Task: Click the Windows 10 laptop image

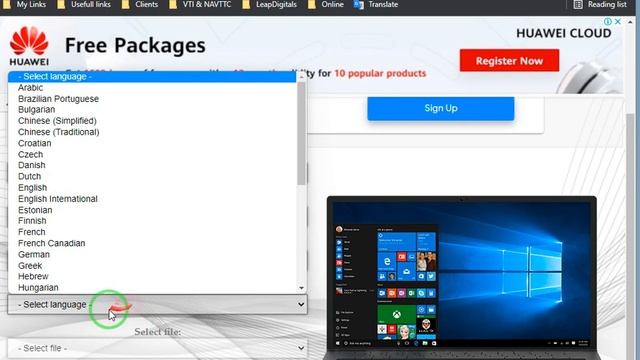Action: tap(462, 278)
